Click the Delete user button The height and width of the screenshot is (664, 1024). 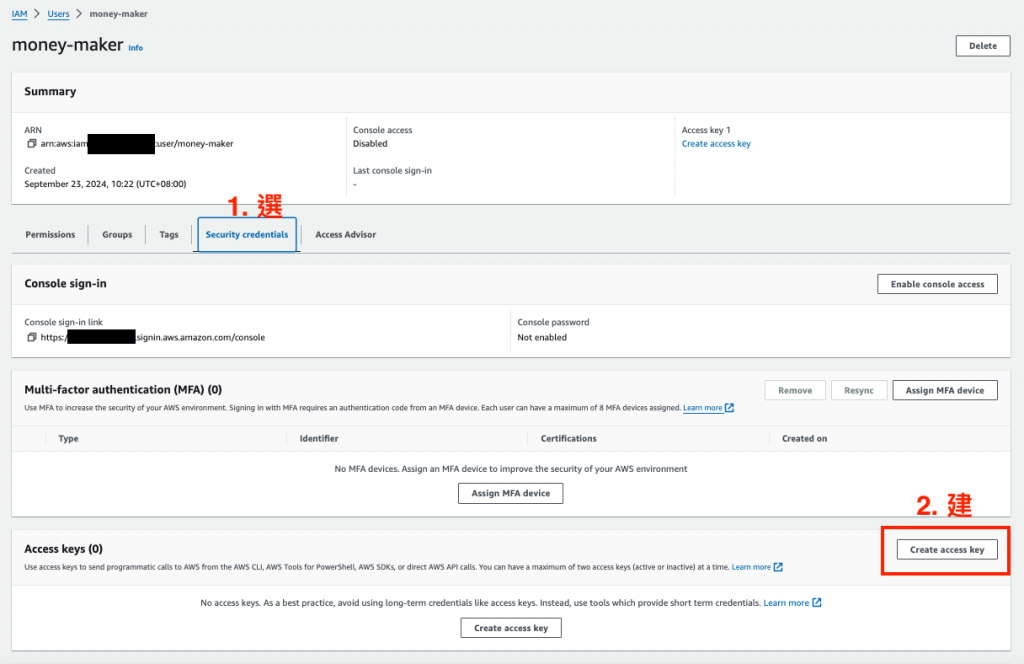point(982,46)
